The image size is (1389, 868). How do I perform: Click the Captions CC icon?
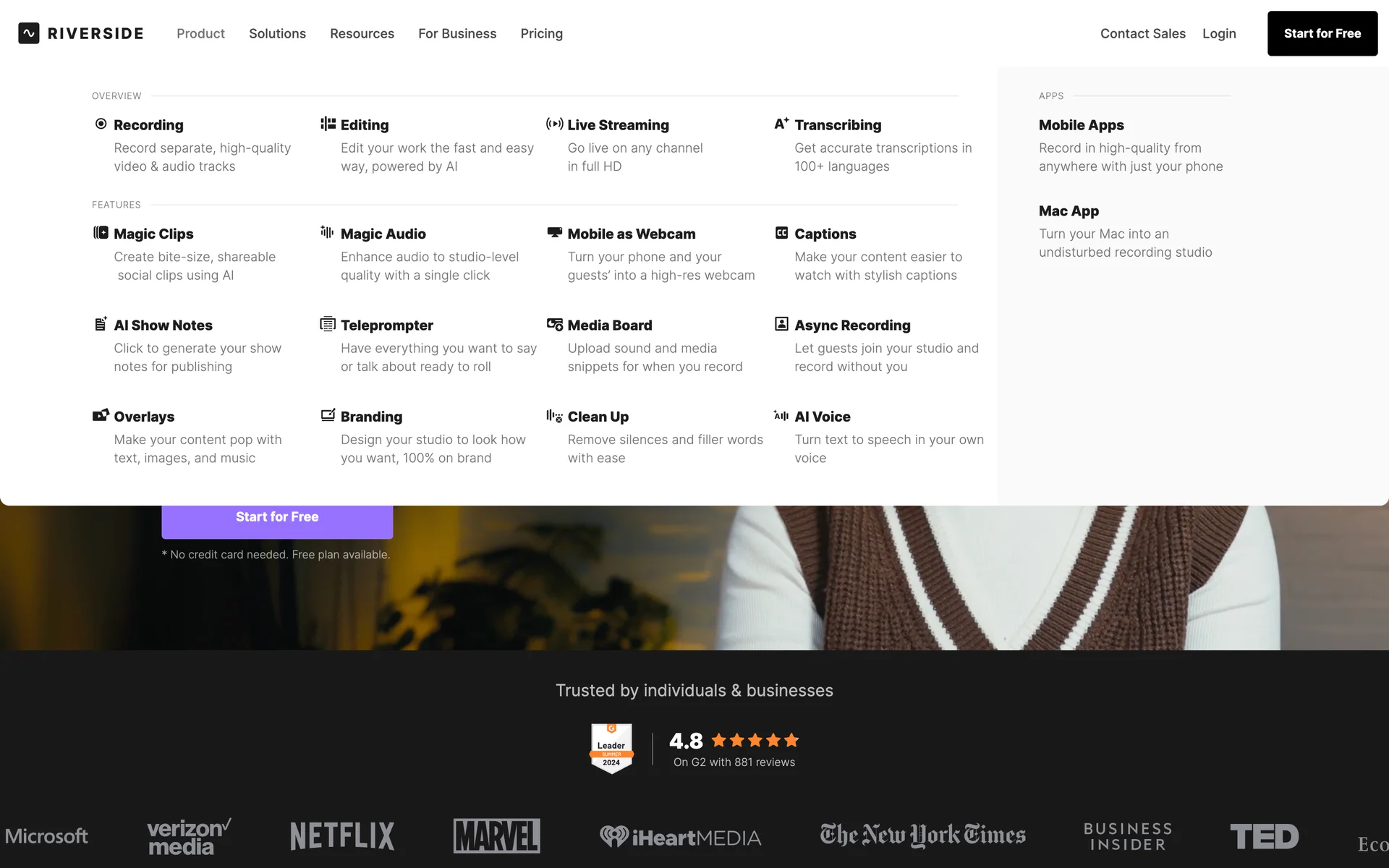pos(781,233)
